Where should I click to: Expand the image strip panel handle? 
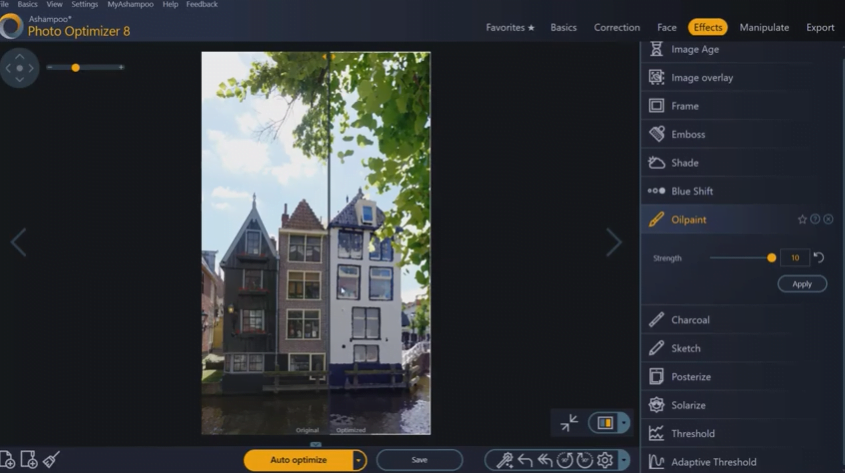[x=316, y=444]
